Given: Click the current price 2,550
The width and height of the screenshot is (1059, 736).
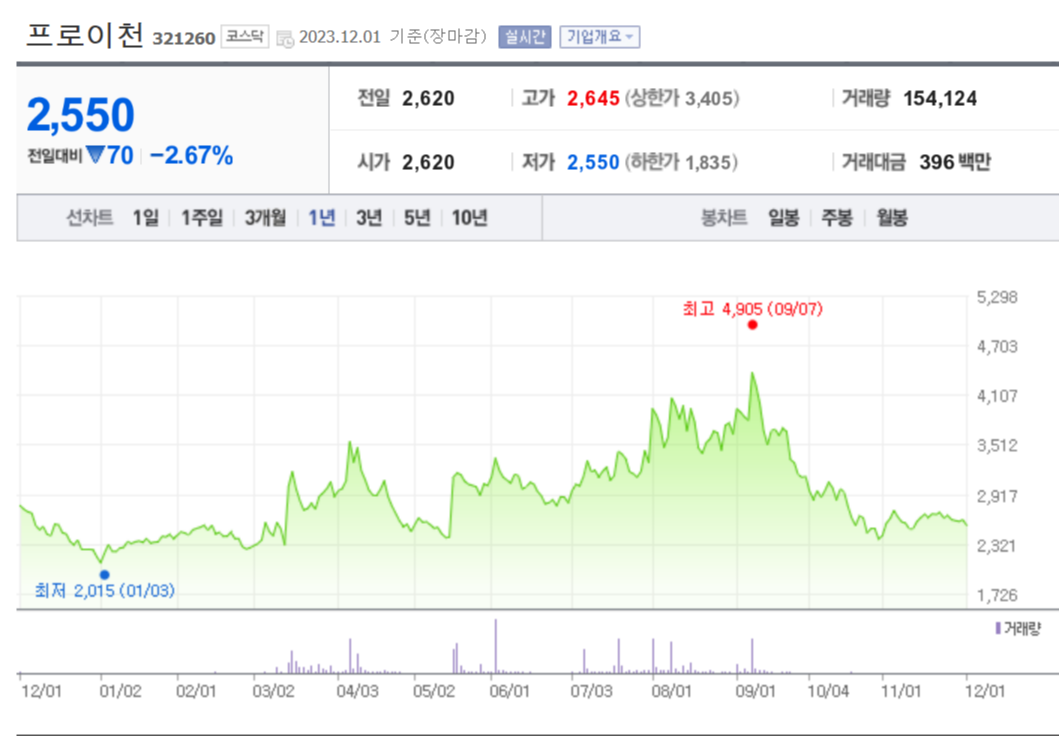Looking at the screenshot, I should pos(80,115).
